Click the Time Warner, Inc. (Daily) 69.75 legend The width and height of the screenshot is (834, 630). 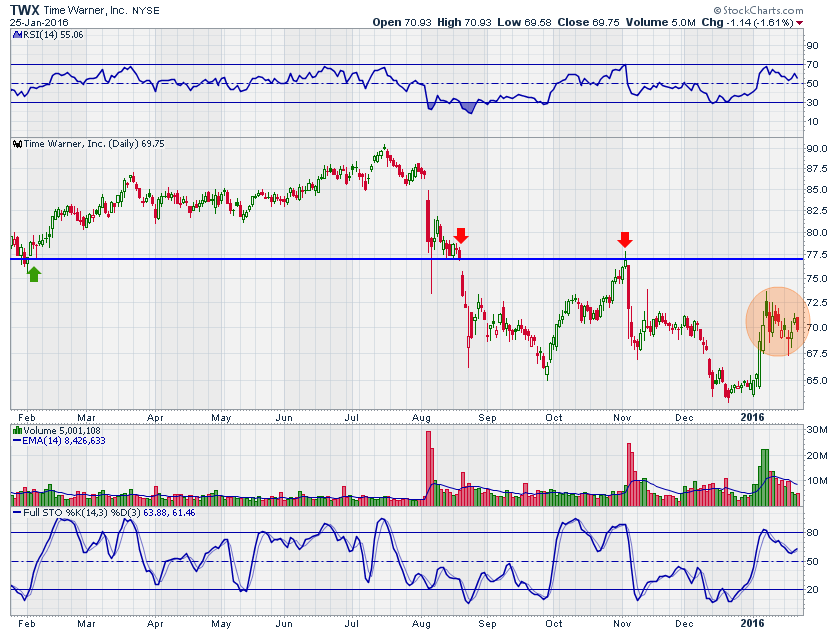pos(94,144)
